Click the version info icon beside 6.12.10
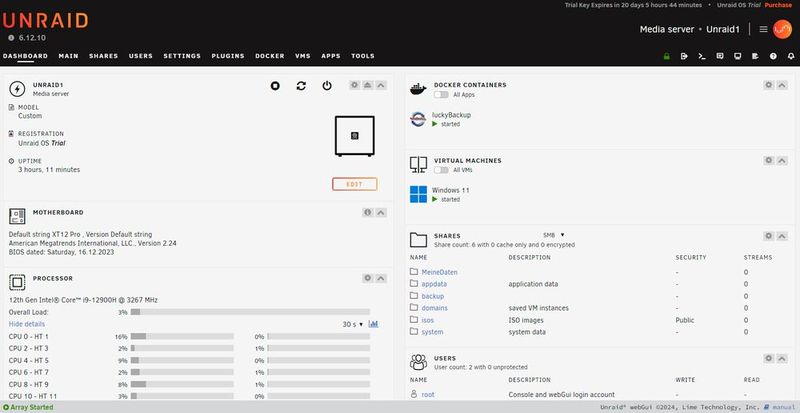Screen dimensions: 800x413 pos(11,38)
